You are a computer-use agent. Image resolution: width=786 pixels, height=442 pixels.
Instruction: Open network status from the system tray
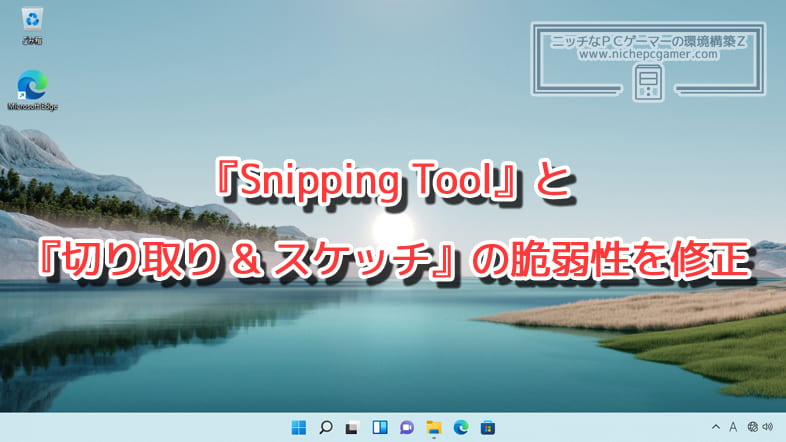click(752, 427)
